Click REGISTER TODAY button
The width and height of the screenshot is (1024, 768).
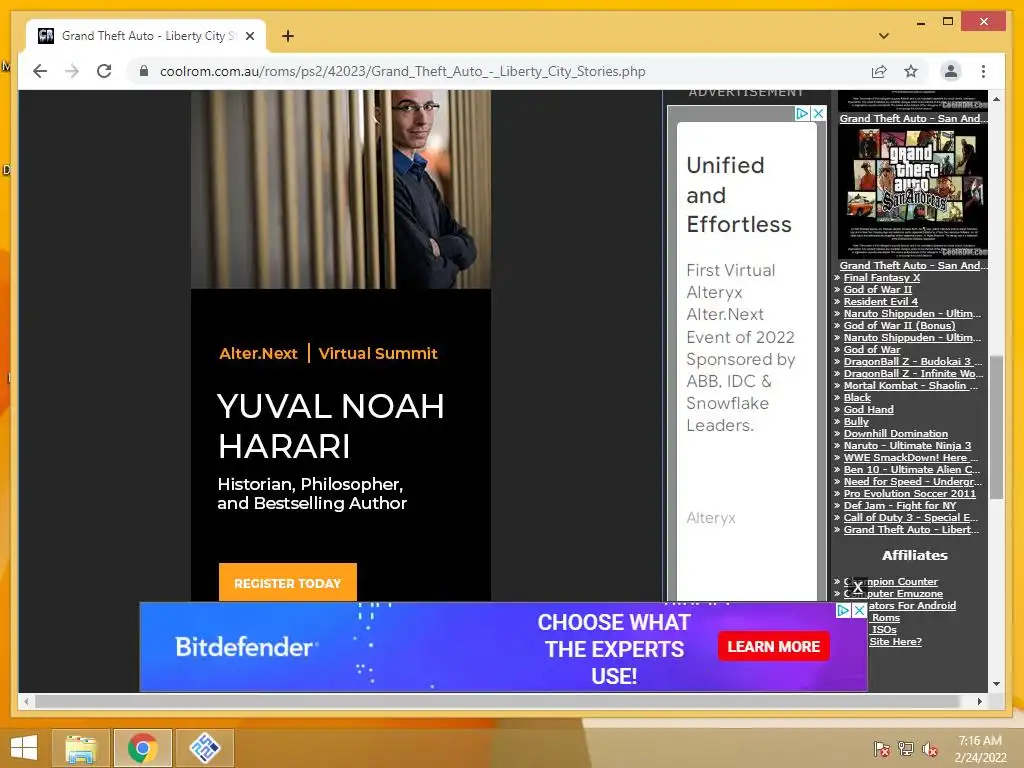pyautogui.click(x=288, y=583)
